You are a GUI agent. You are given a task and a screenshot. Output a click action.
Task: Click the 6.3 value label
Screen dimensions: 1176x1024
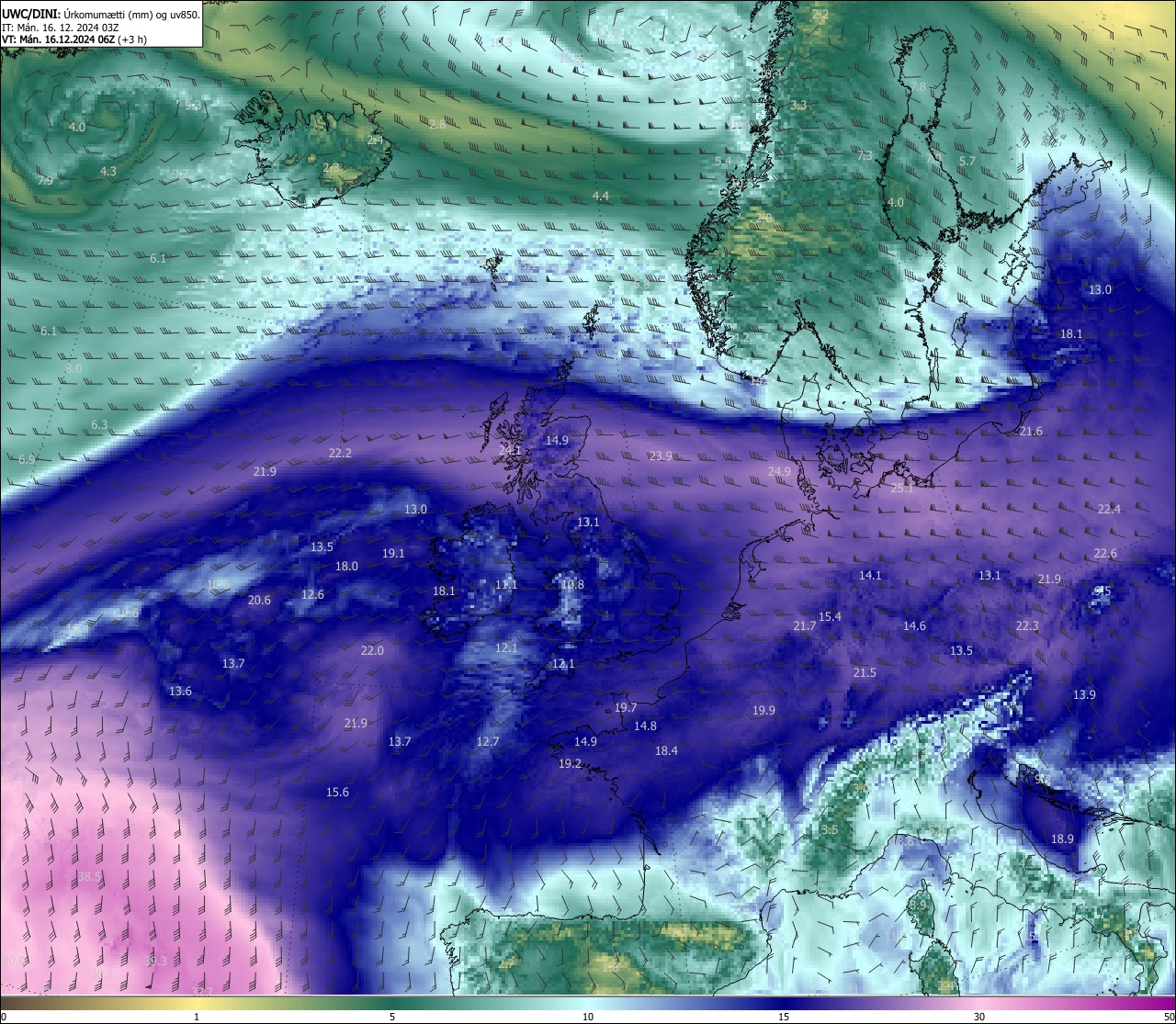(99, 424)
